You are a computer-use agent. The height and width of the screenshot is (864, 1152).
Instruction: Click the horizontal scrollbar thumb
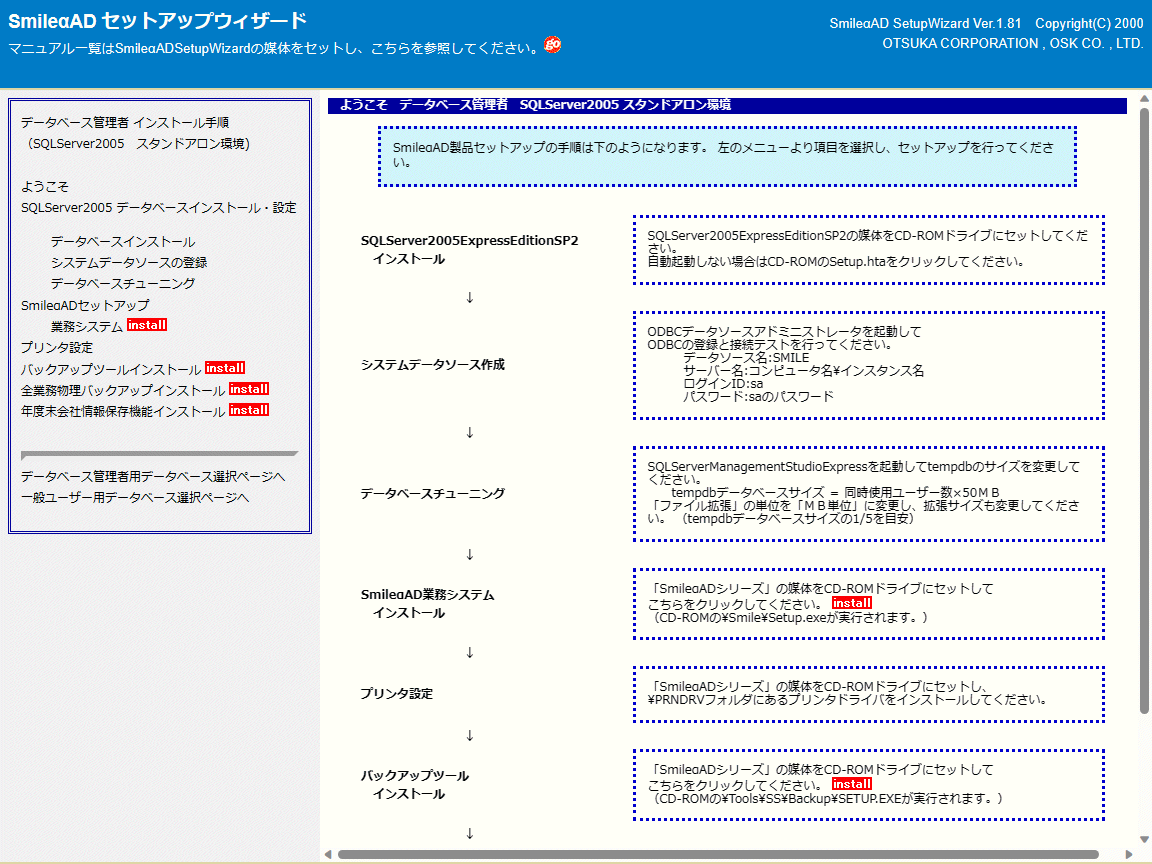pos(718,854)
